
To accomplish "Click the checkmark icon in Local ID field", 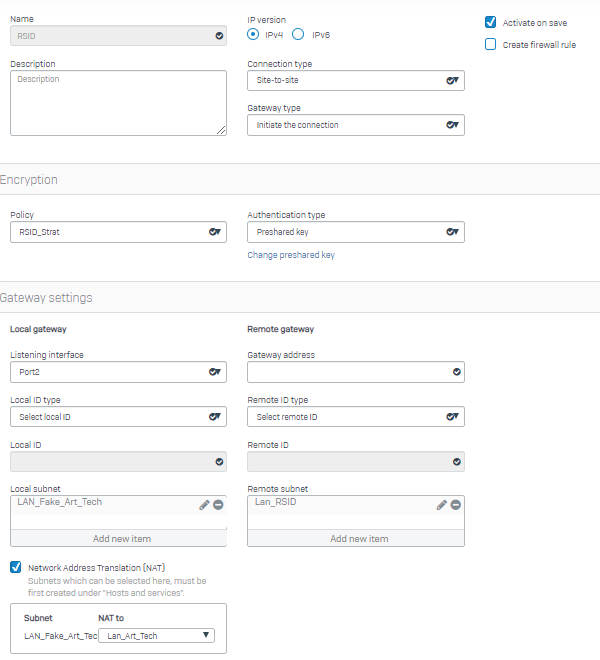I will (x=219, y=462).
